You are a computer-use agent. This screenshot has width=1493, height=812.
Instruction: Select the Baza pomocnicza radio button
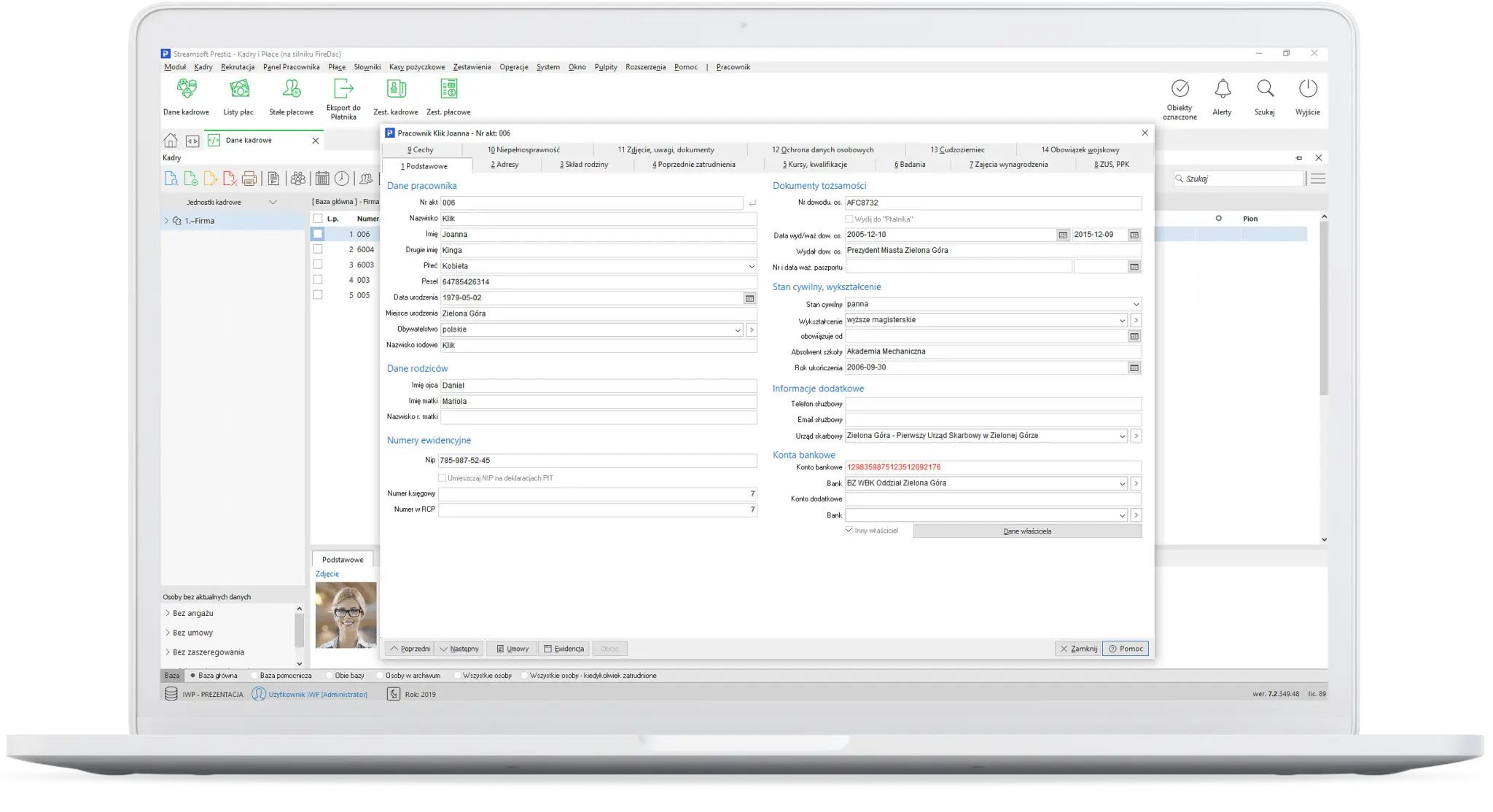[254, 676]
